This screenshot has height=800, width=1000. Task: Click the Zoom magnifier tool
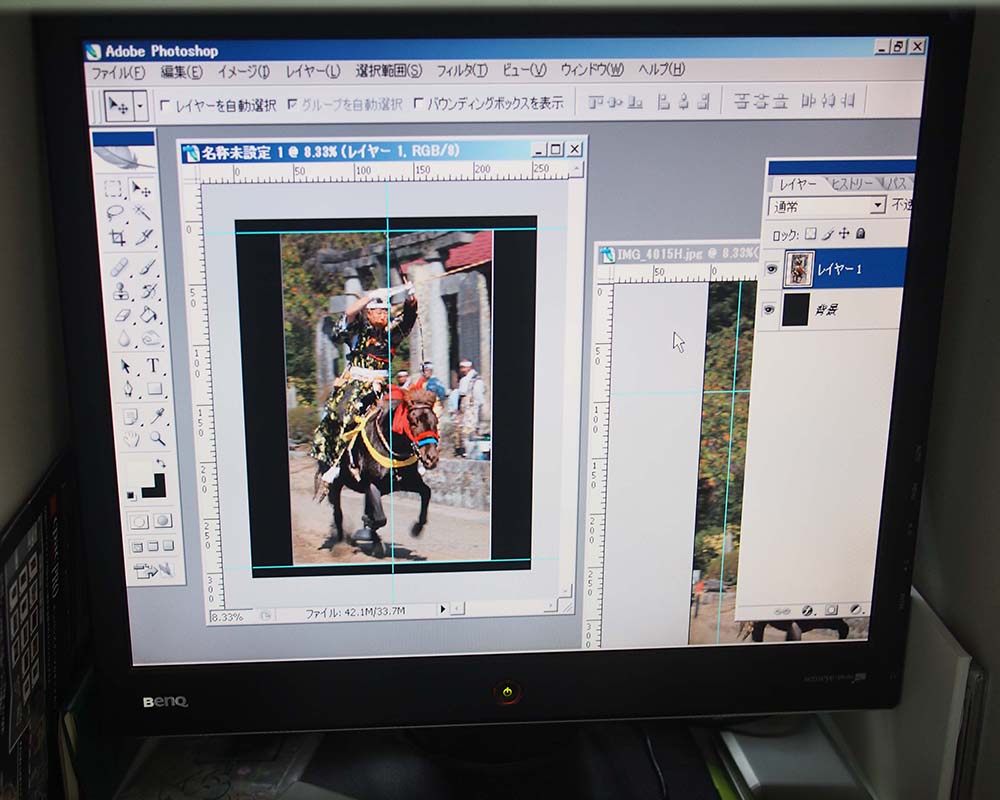(x=157, y=439)
